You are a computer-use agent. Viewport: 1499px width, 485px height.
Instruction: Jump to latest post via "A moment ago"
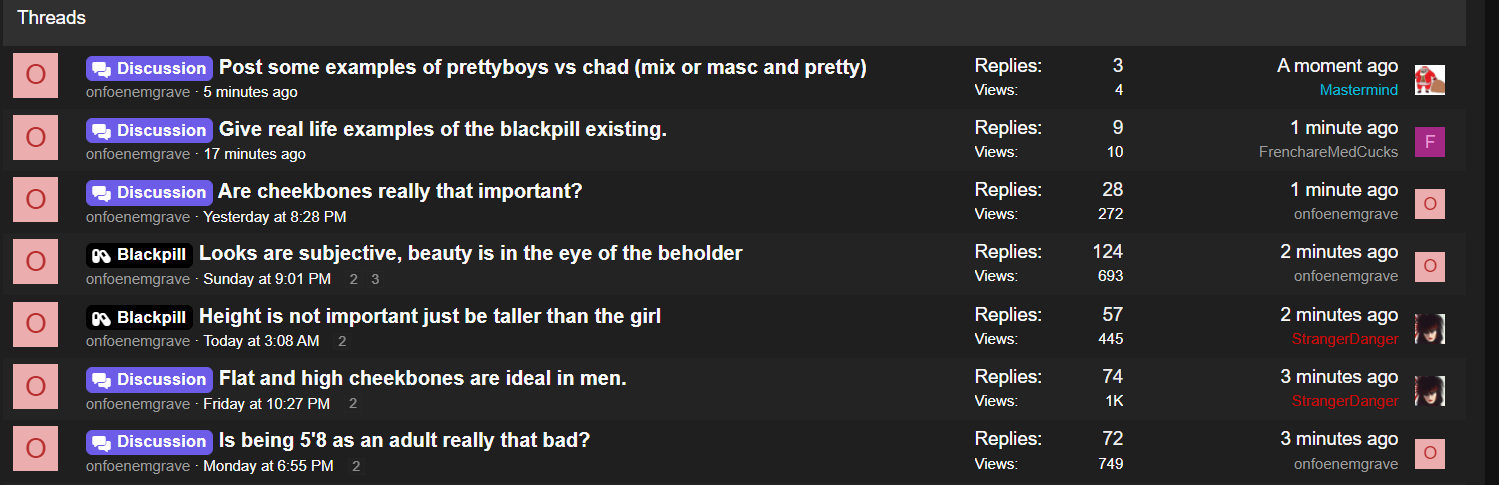(x=1337, y=66)
